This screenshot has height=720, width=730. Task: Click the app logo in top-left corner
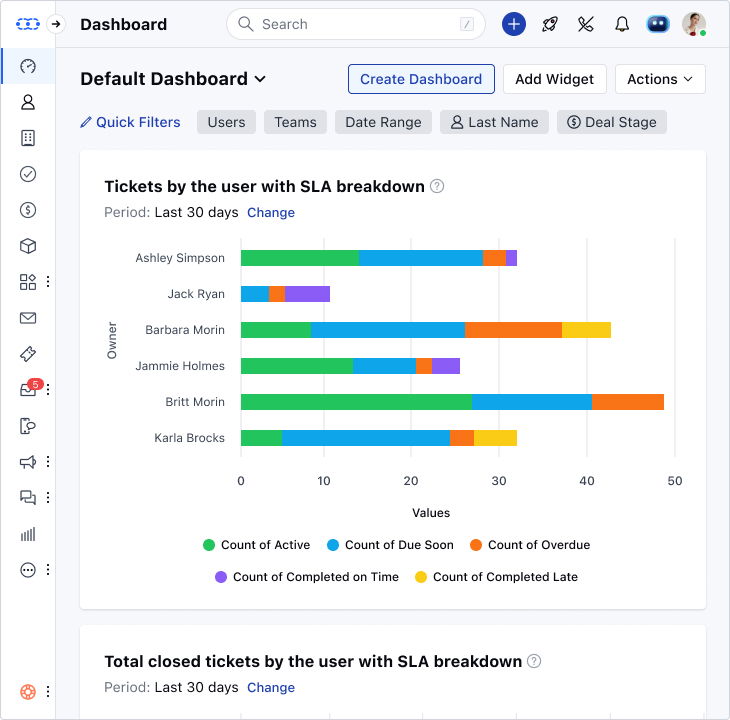coord(27,24)
